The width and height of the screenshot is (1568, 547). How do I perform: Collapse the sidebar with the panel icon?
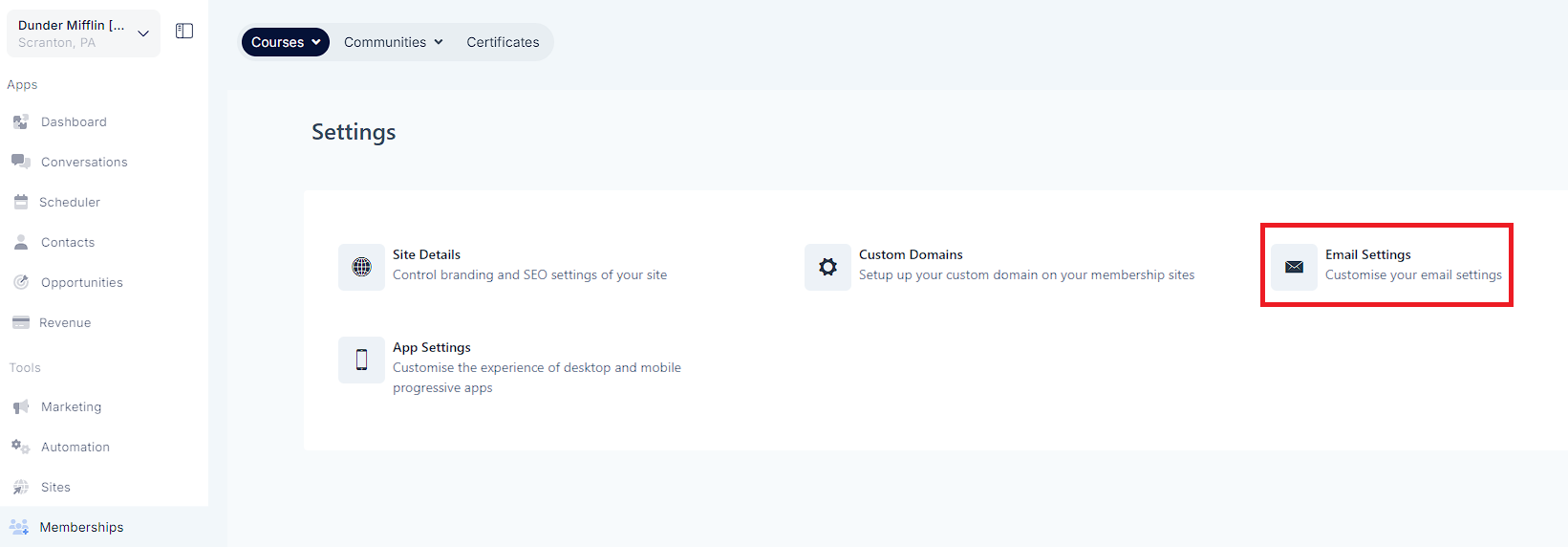point(184,32)
